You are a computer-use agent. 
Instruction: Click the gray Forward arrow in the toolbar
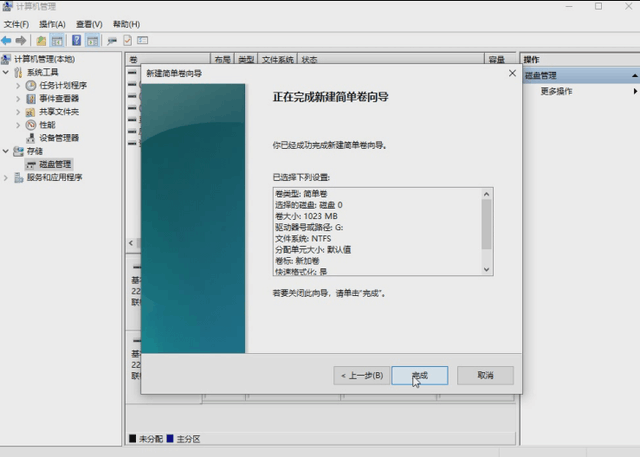(21, 40)
